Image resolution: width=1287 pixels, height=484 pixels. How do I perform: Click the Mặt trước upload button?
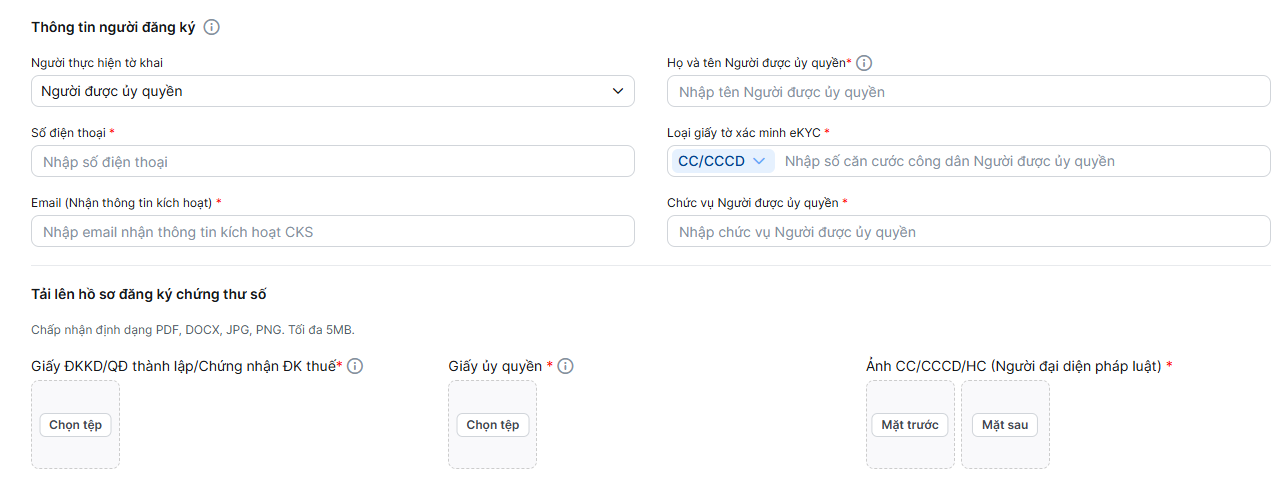tap(910, 425)
